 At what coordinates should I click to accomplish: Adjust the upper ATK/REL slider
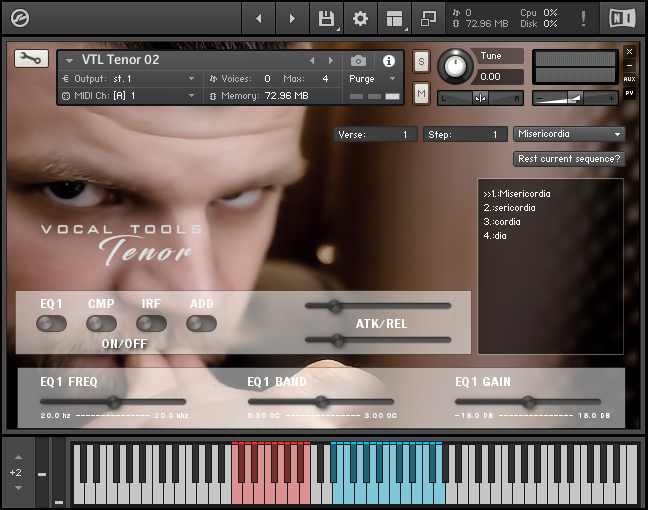point(334,306)
